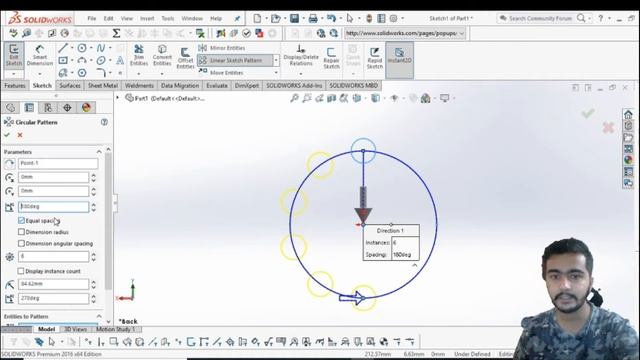Toggle Equal spacing checkbox

22,220
